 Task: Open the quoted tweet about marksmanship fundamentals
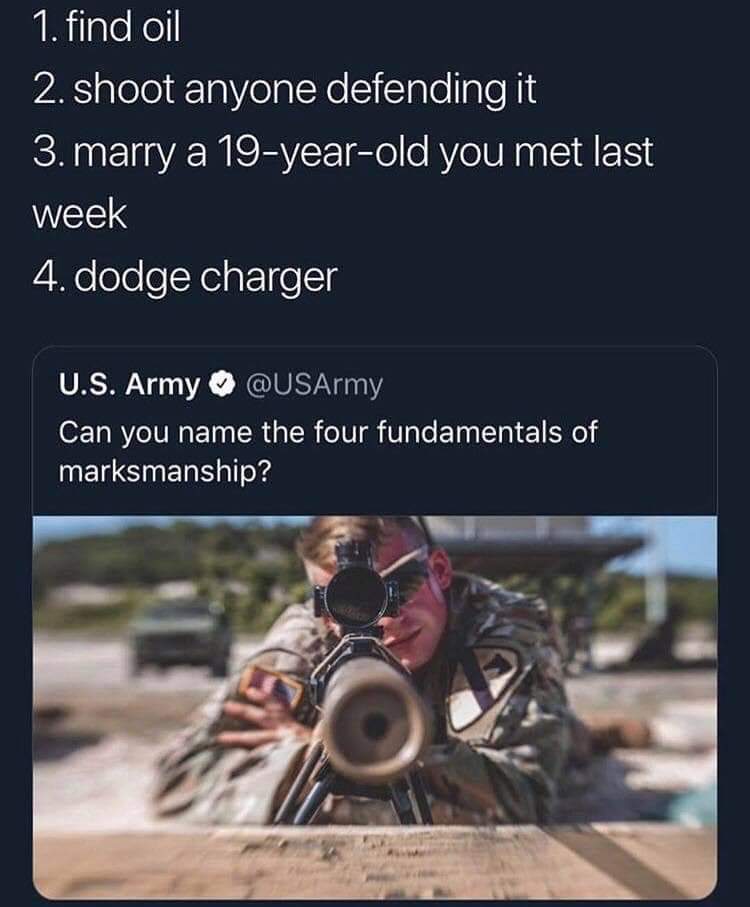point(375,622)
